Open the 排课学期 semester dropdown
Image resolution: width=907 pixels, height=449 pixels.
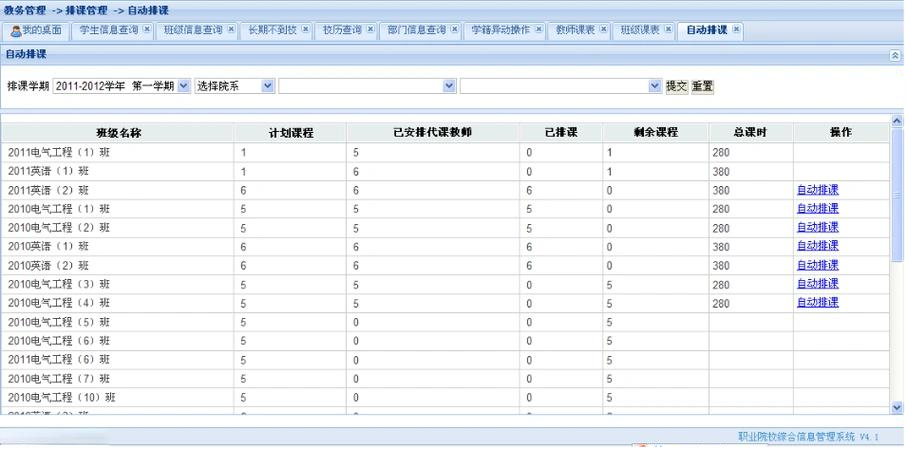pos(121,86)
